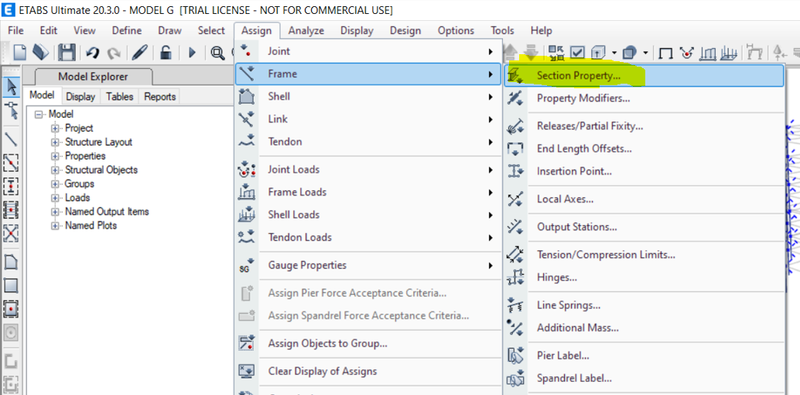Choose Section Property... from Frame submenu
This screenshot has width=800, height=395.
(x=644, y=76)
